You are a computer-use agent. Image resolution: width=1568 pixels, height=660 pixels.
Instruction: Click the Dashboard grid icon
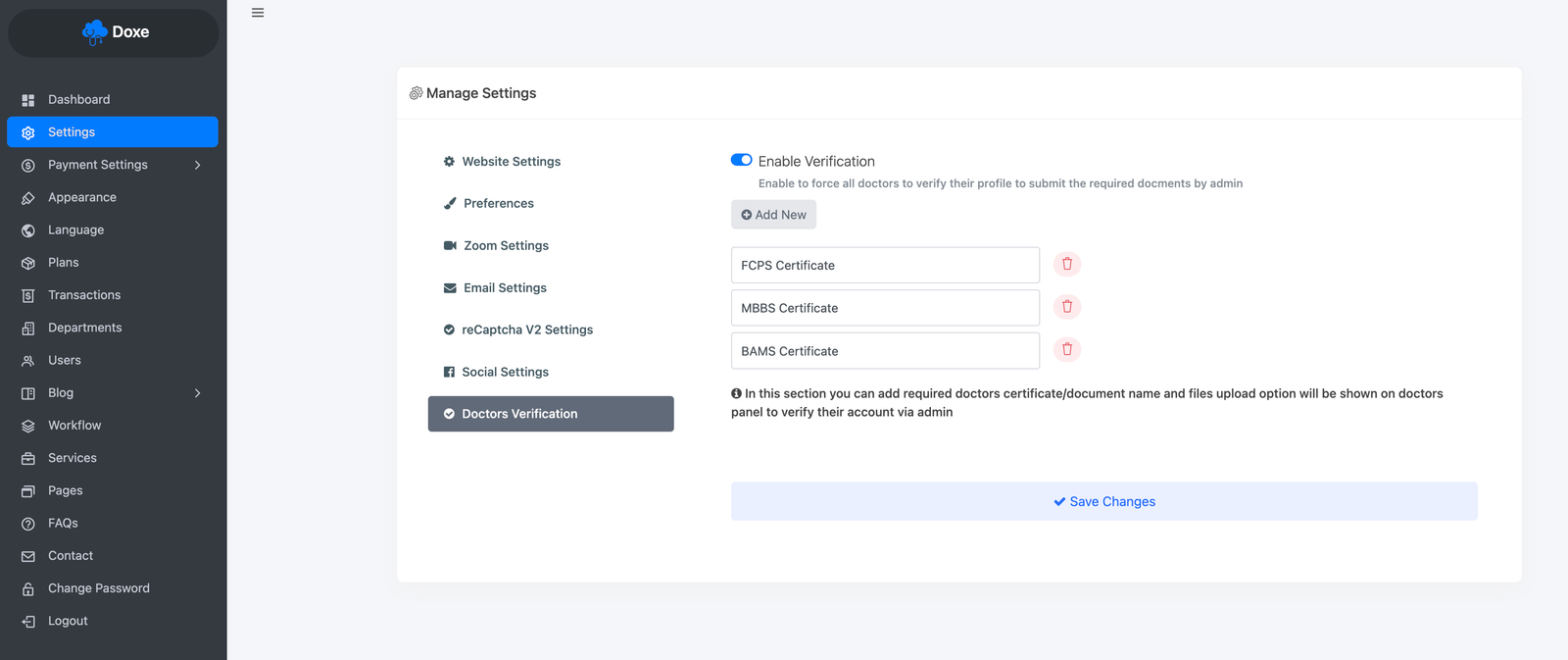28,100
